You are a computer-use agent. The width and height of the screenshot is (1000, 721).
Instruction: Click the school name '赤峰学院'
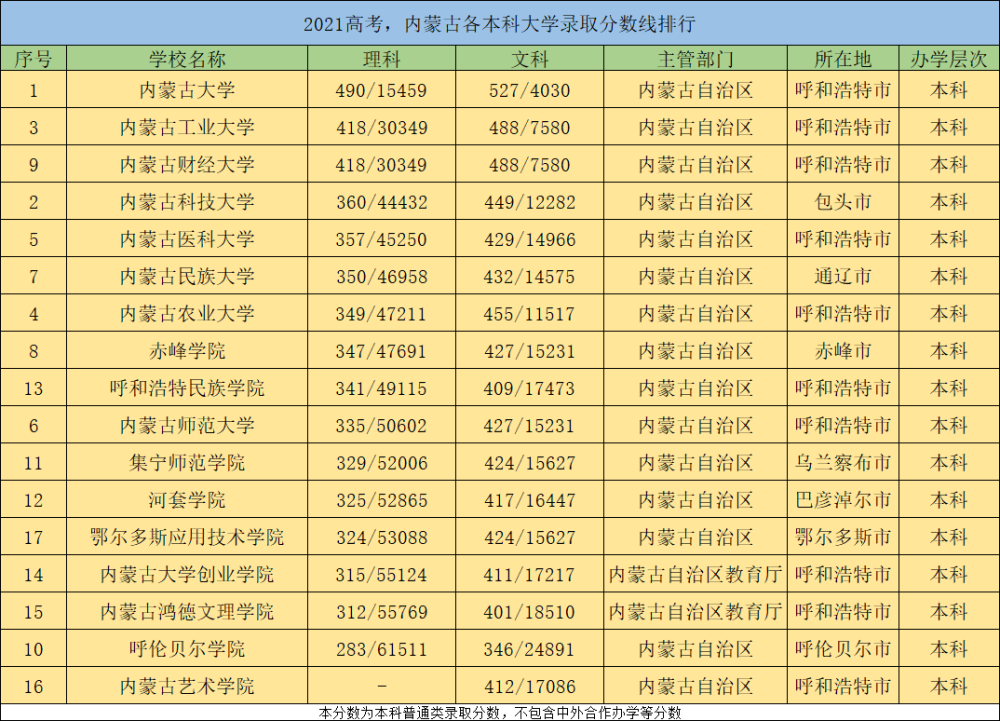tap(187, 351)
